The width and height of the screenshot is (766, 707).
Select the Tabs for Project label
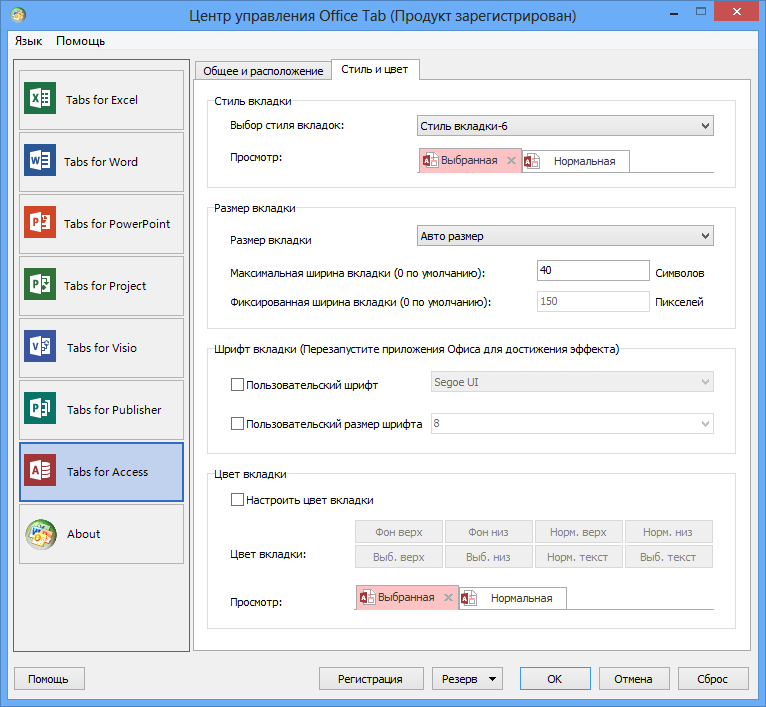coord(105,286)
